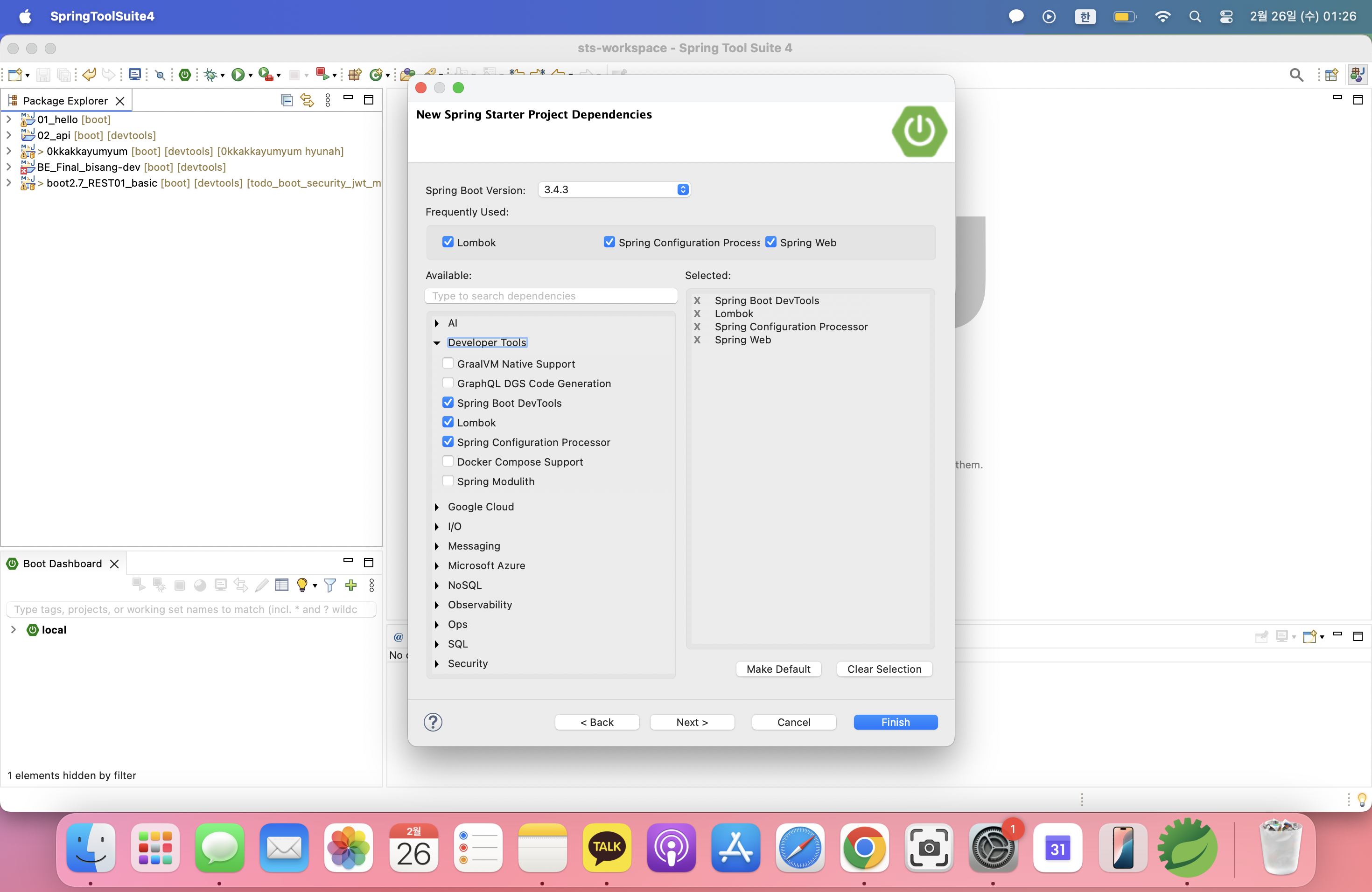The image size is (1372, 892).
Task: Click the Make Default button
Action: [x=778, y=669]
